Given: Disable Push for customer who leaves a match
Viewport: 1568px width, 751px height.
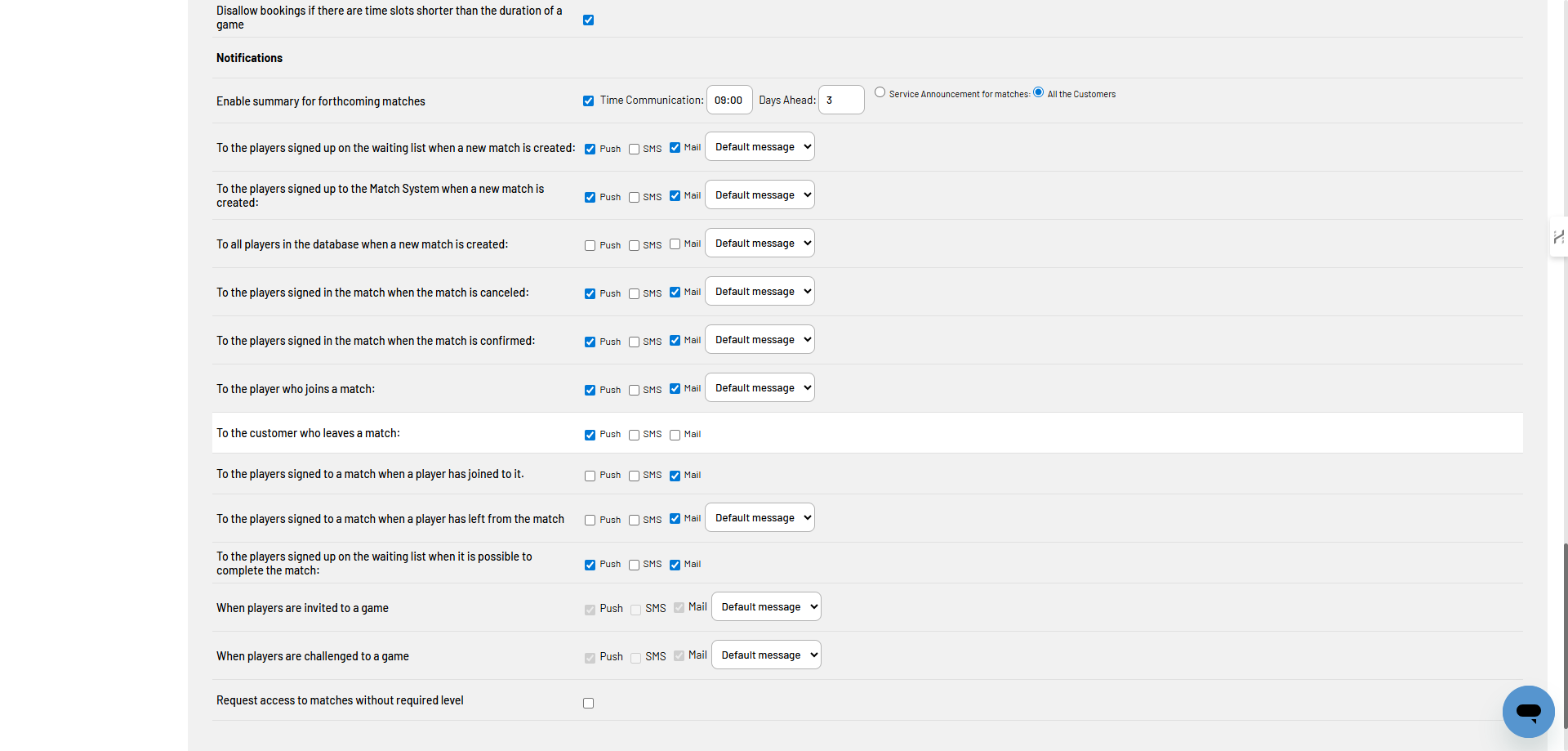Looking at the screenshot, I should pos(590,435).
